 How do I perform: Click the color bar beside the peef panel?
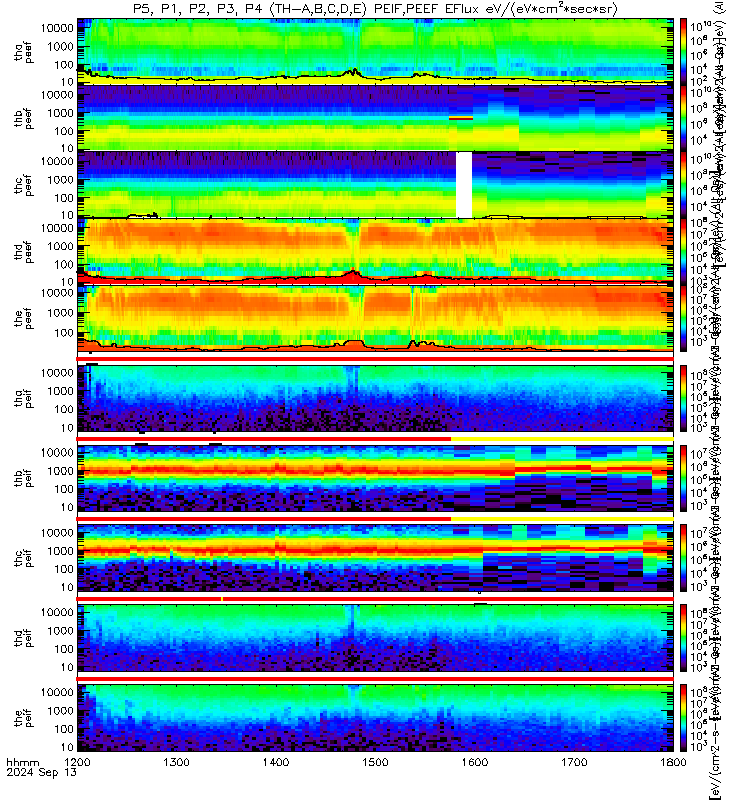684,318
